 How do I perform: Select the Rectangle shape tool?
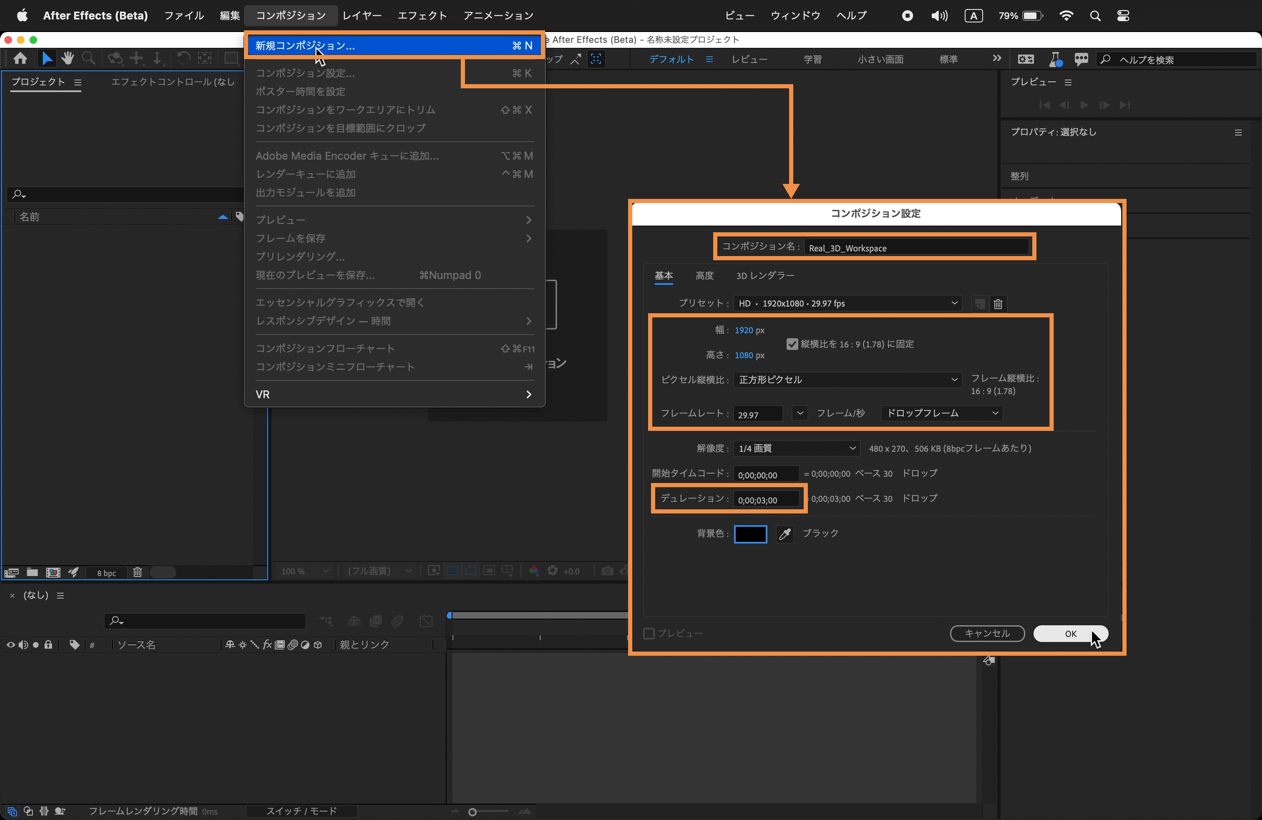pos(231,59)
